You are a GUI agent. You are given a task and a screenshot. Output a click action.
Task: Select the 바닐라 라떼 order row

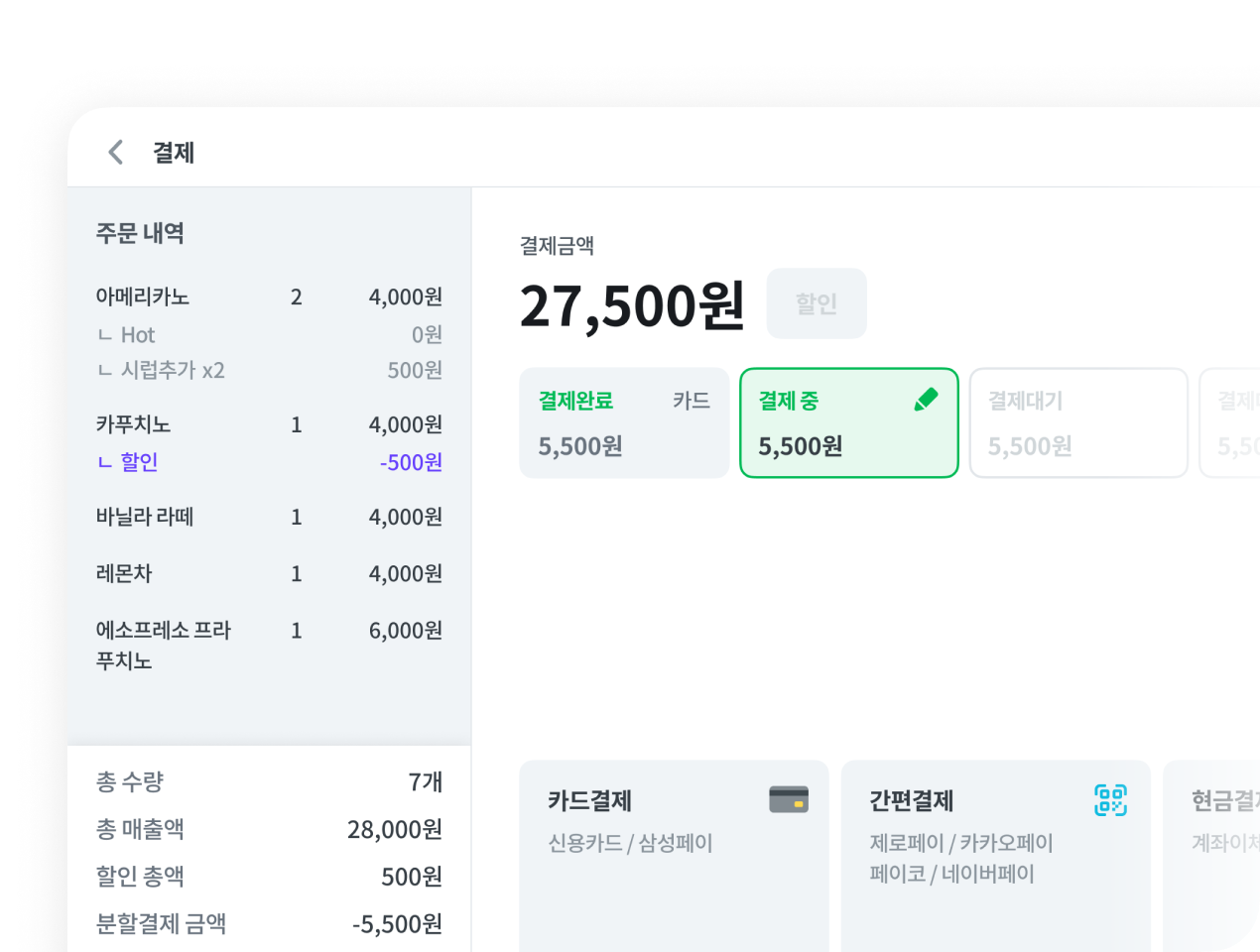pos(269,517)
